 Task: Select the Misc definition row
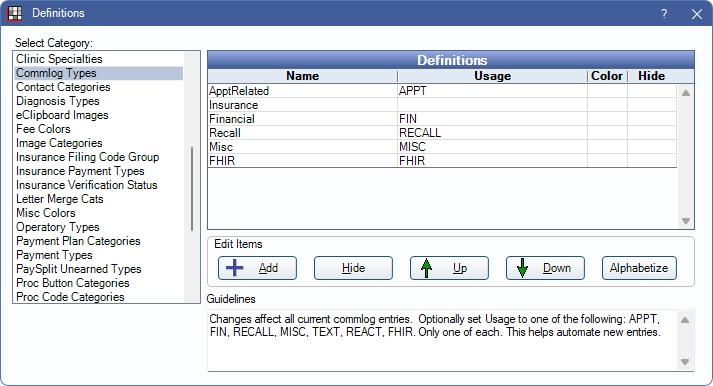[442, 147]
